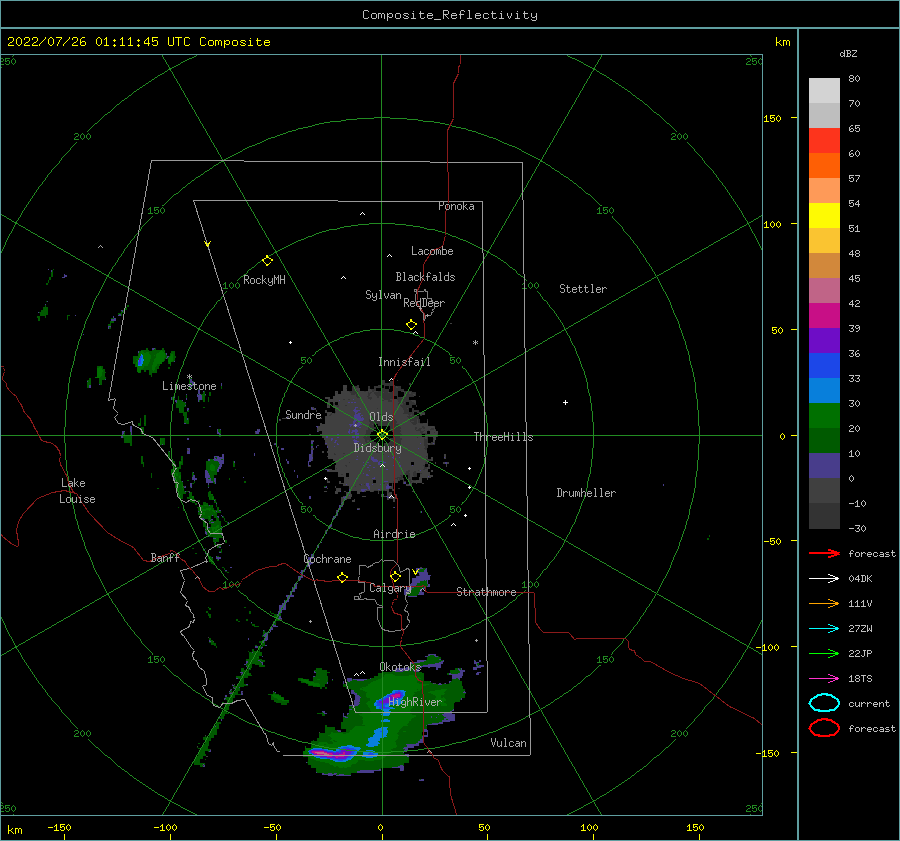This screenshot has height=841, width=900.
Task: Click the white 04DK arrow legend icon
Action: pos(824,579)
